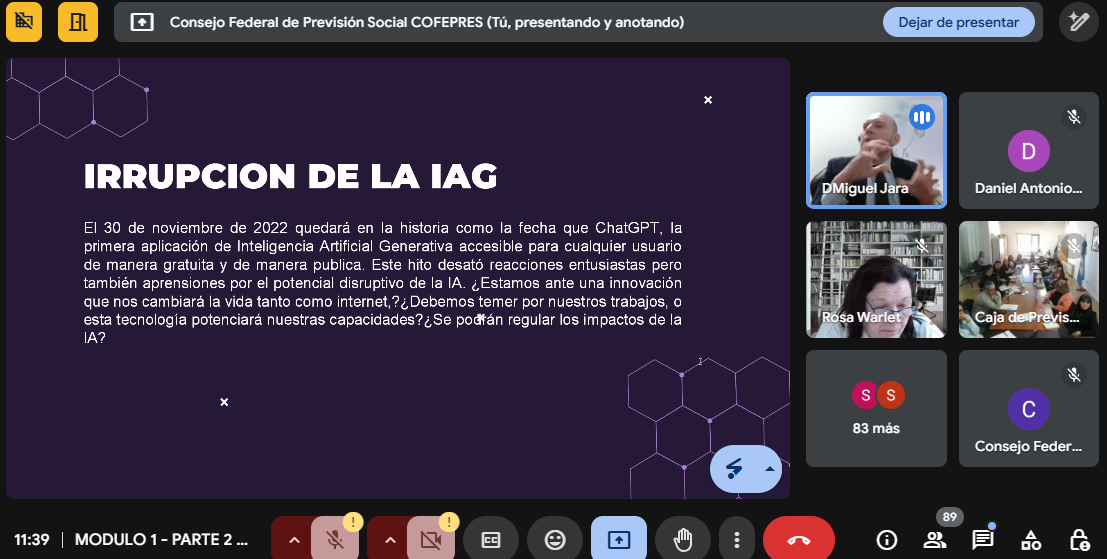
Task: Raise hand button
Action: (x=683, y=540)
